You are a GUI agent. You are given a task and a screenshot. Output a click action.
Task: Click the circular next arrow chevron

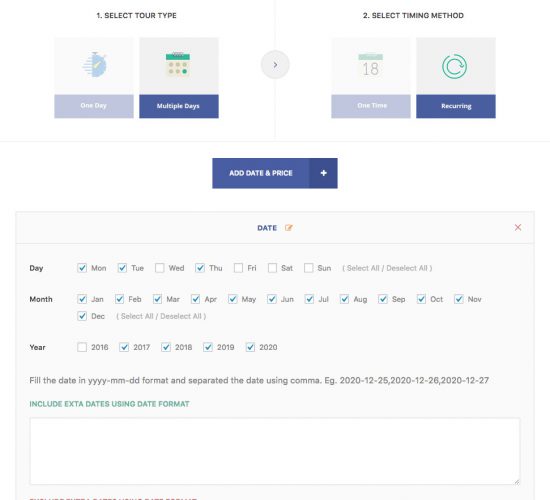(275, 65)
